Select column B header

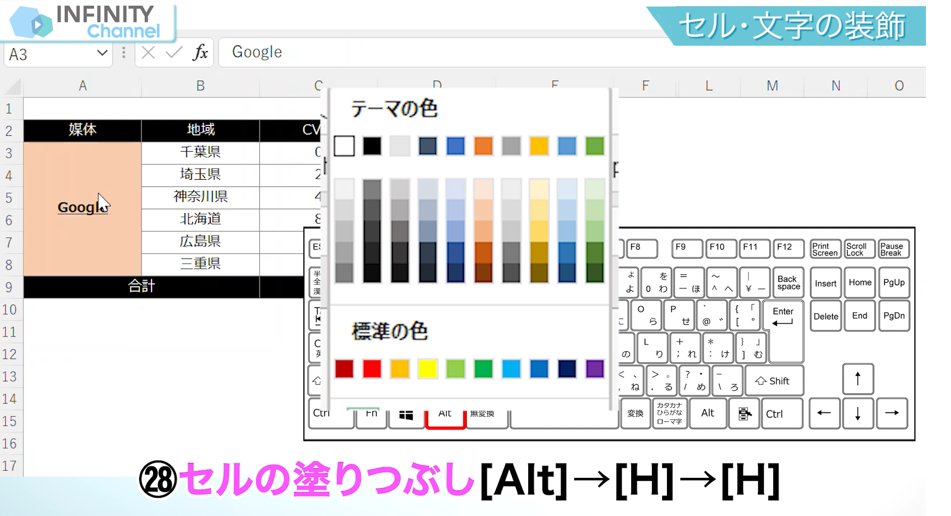point(200,86)
